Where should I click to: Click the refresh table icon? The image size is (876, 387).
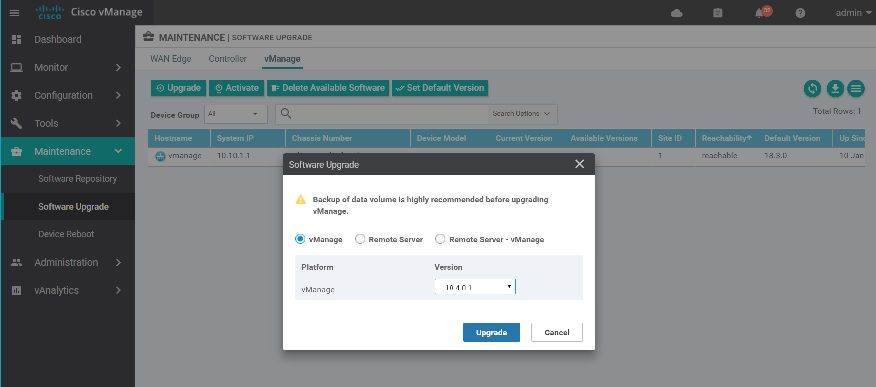click(x=812, y=88)
